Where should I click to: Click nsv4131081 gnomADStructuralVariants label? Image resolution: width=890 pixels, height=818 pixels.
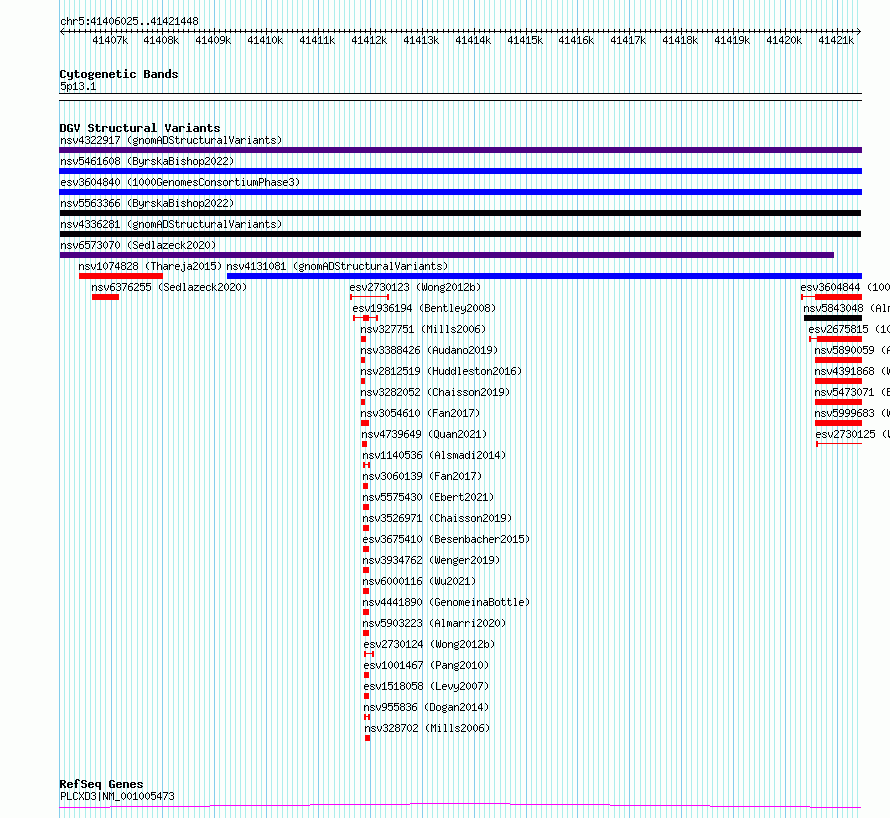point(337,266)
